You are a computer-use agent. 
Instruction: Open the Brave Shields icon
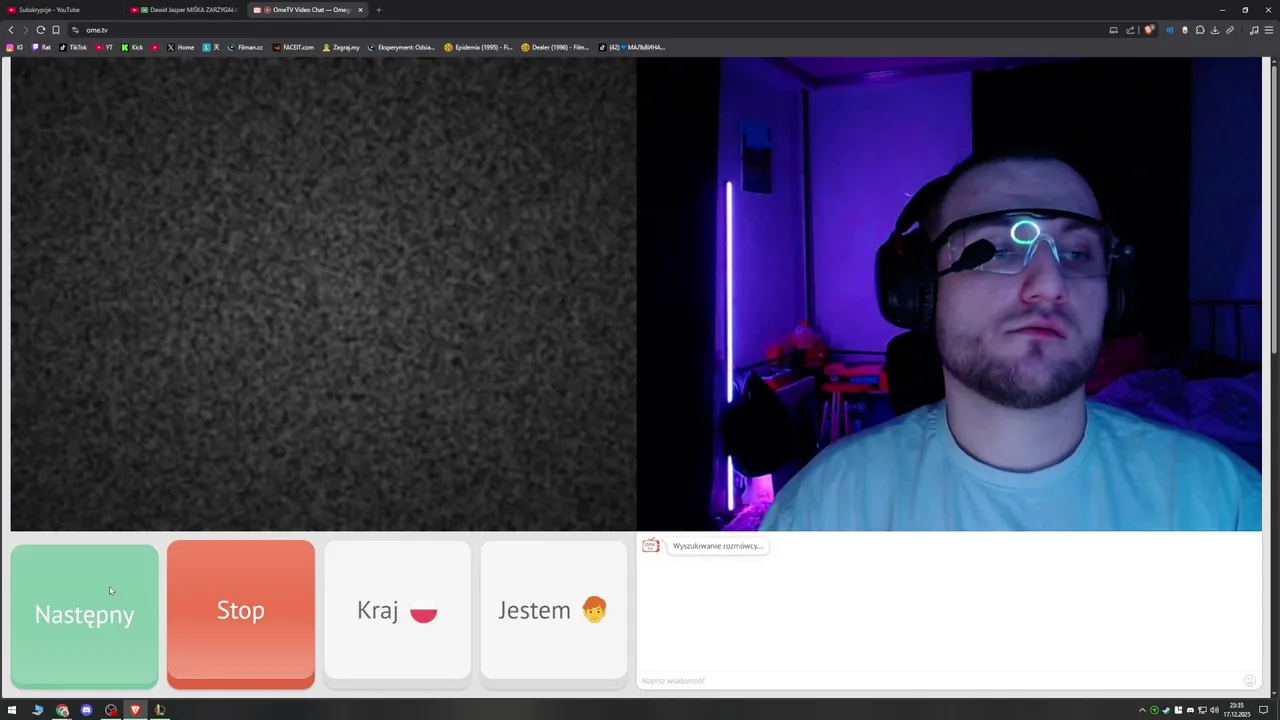(1149, 30)
